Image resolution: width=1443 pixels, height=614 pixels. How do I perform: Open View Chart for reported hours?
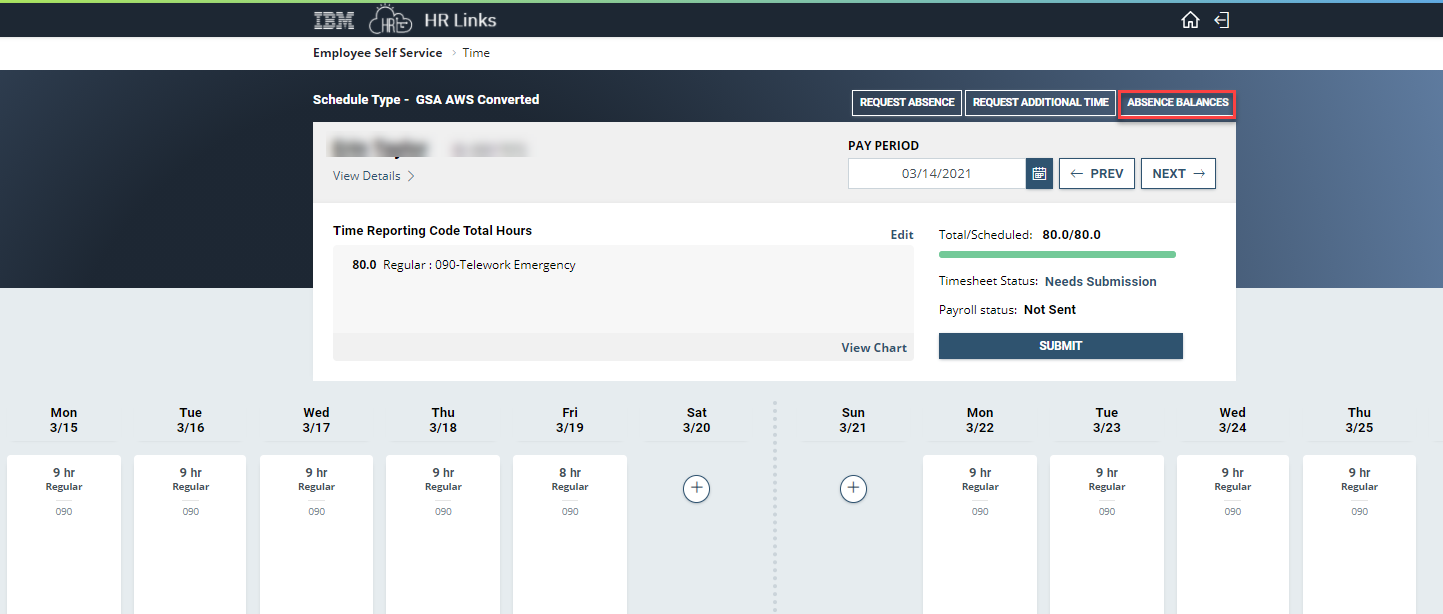pyautogui.click(x=873, y=347)
